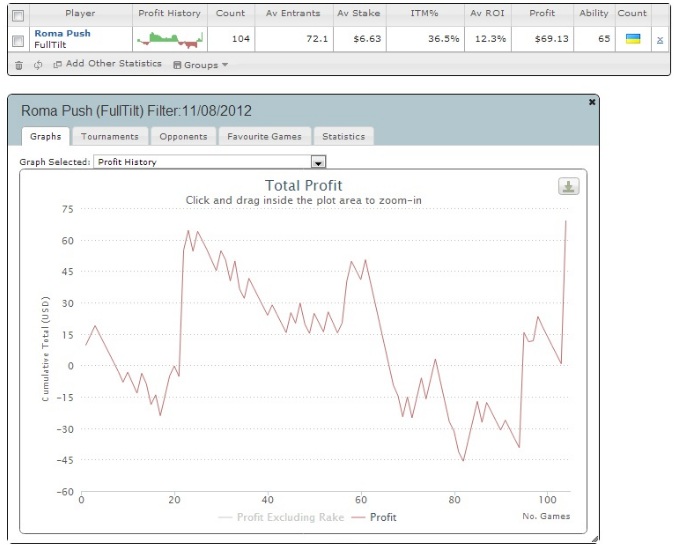The height and width of the screenshot is (545, 675).
Task: Close the Roma Push graph panel
Action: 592,102
